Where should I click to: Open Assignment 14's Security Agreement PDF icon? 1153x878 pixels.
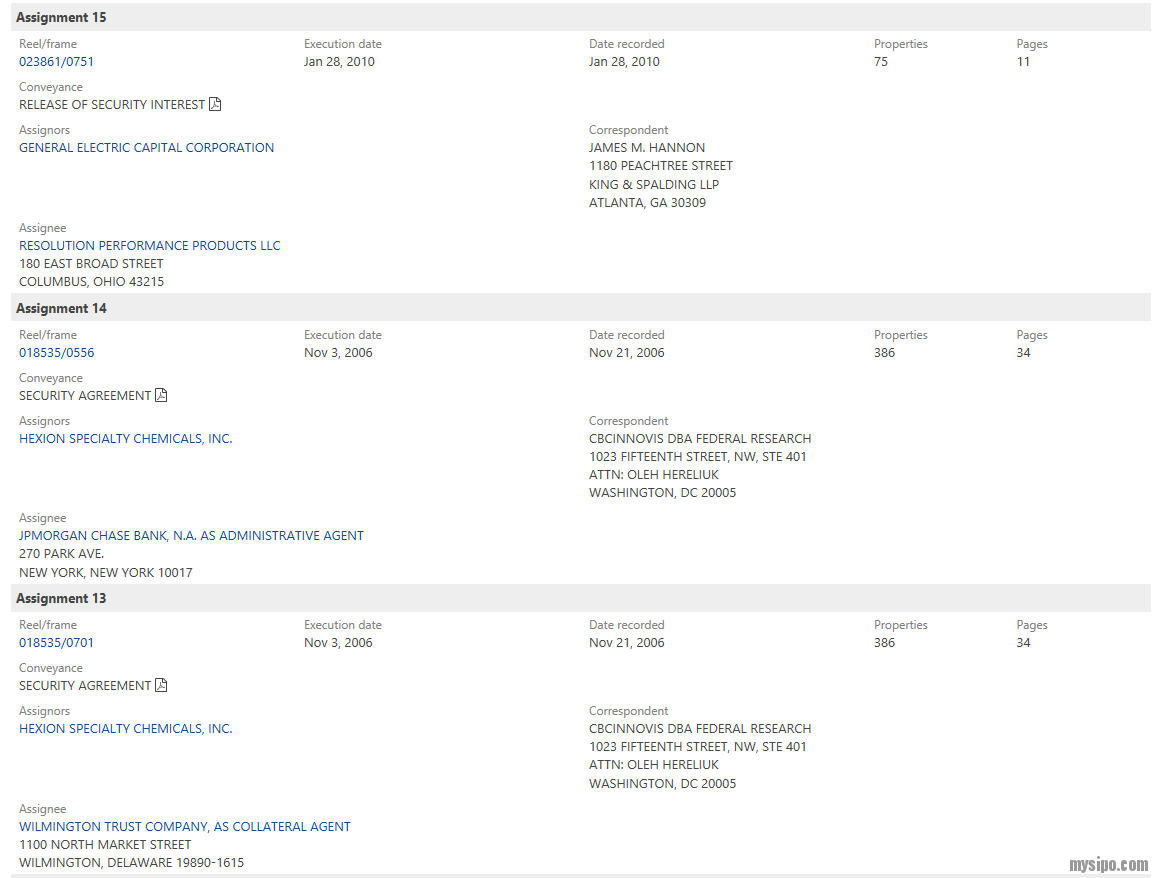point(161,395)
